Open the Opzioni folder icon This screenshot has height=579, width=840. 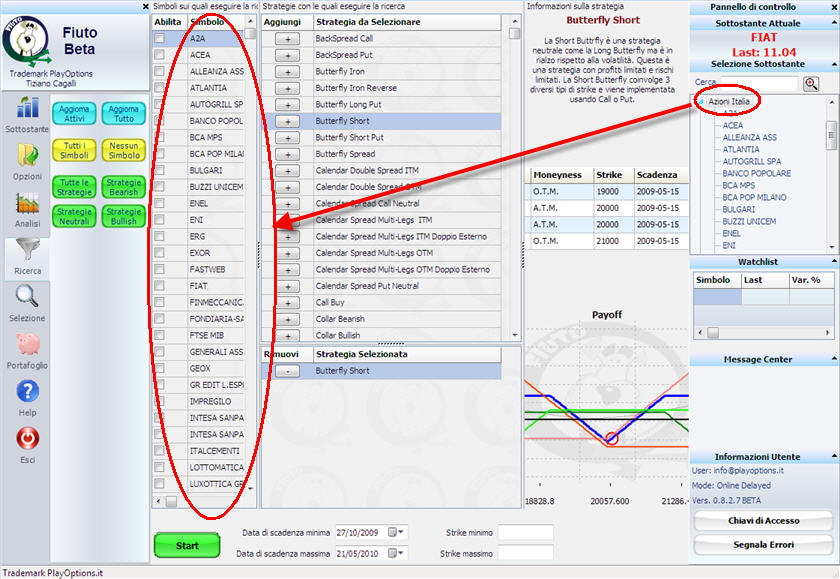pos(26,155)
